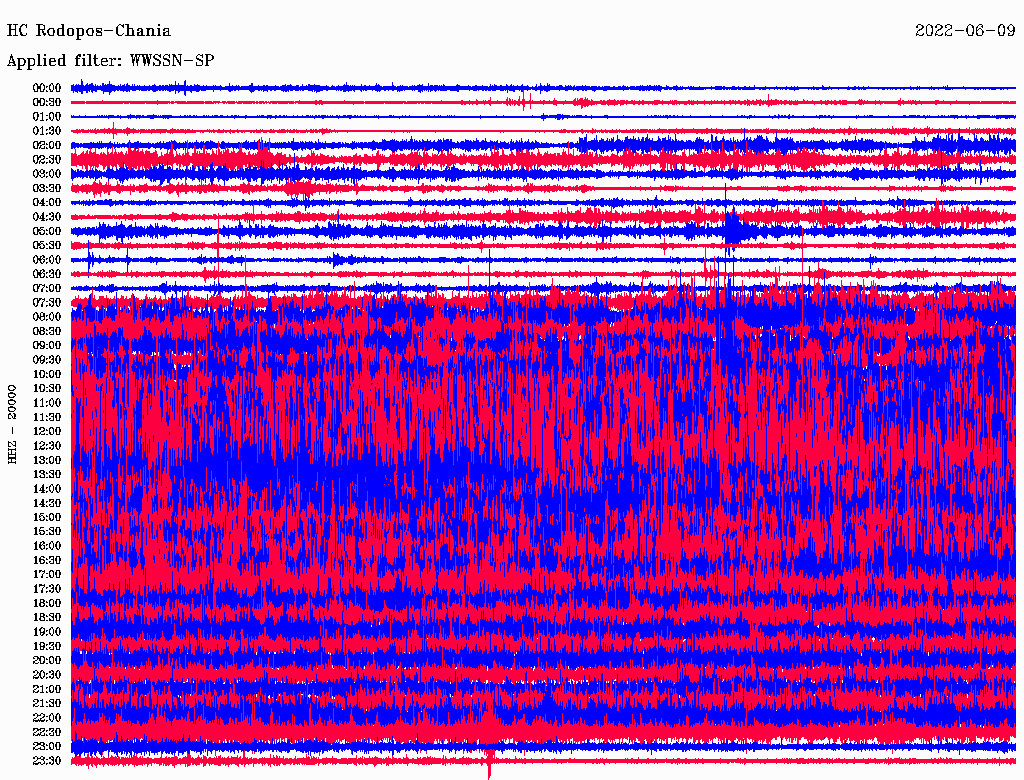Screen dimensions: 1024x780
Task: Click the 23:30 time label
Action: 47,761
